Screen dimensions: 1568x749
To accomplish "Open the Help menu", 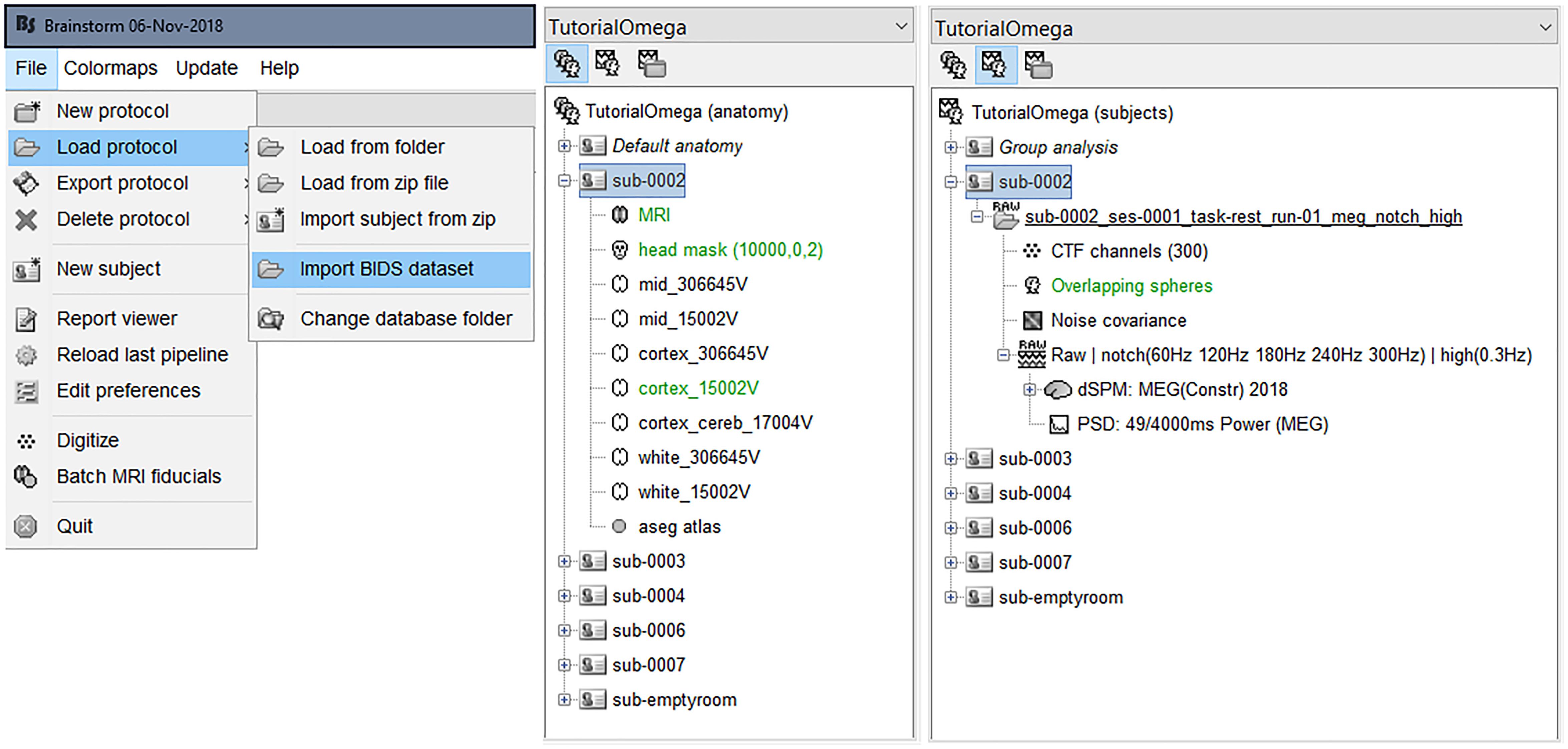I will pyautogui.click(x=279, y=68).
